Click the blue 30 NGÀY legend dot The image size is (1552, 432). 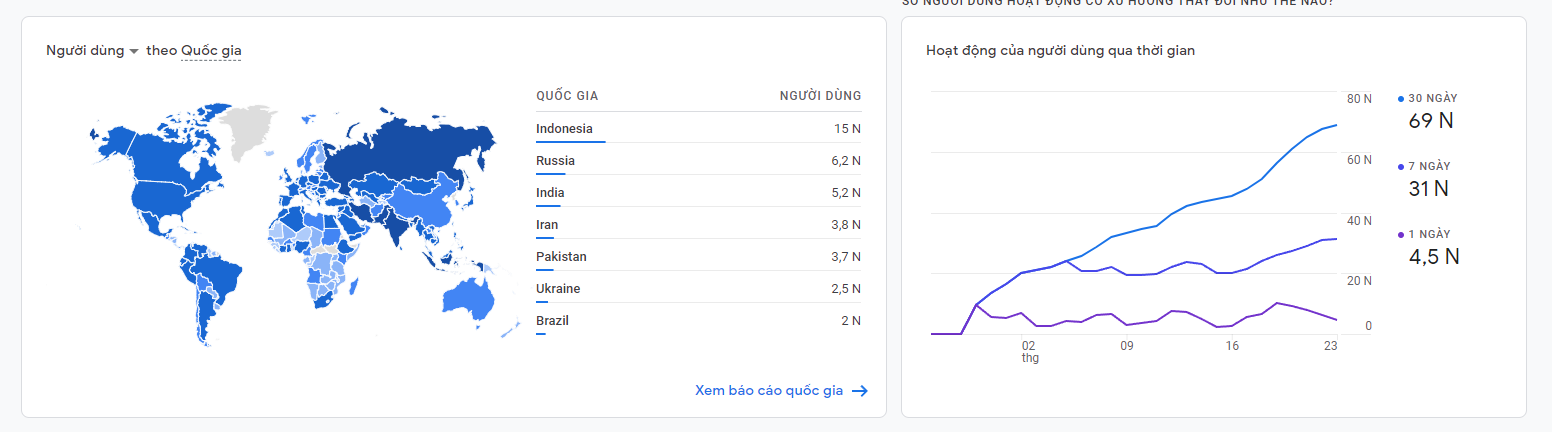(1401, 99)
